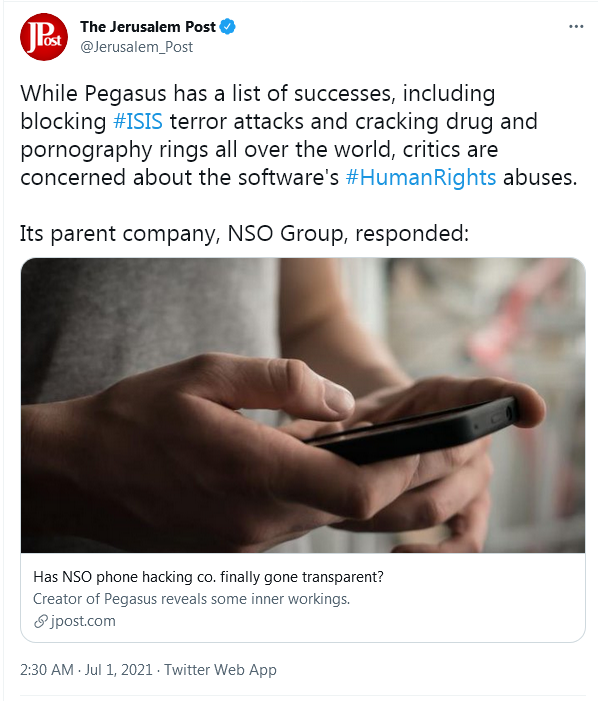Click the blue verified badge icon
Viewport: 598px width, 701px height.
(228, 27)
